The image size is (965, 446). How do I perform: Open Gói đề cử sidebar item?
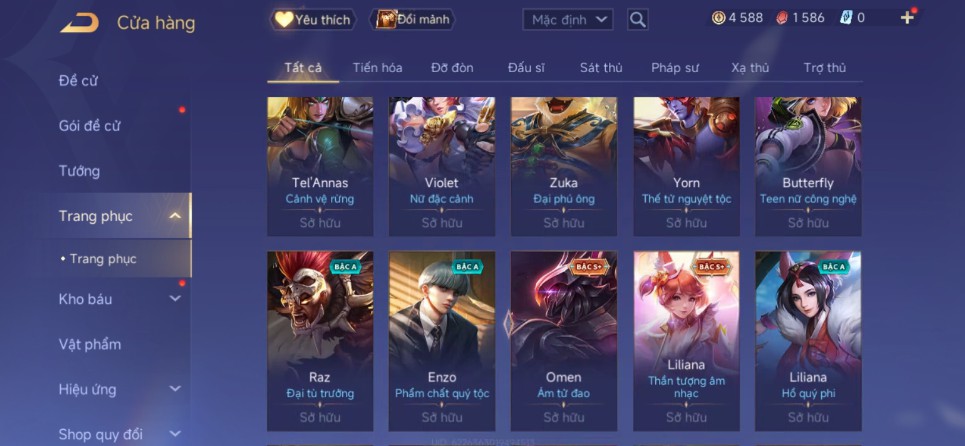coord(89,125)
